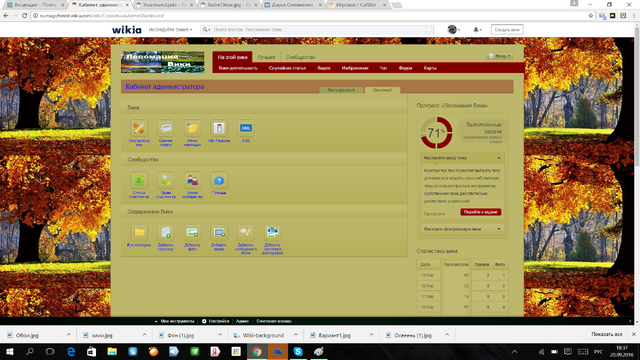Open the user list (Список участников) icon
640x360 pixels.
[x=139, y=180]
